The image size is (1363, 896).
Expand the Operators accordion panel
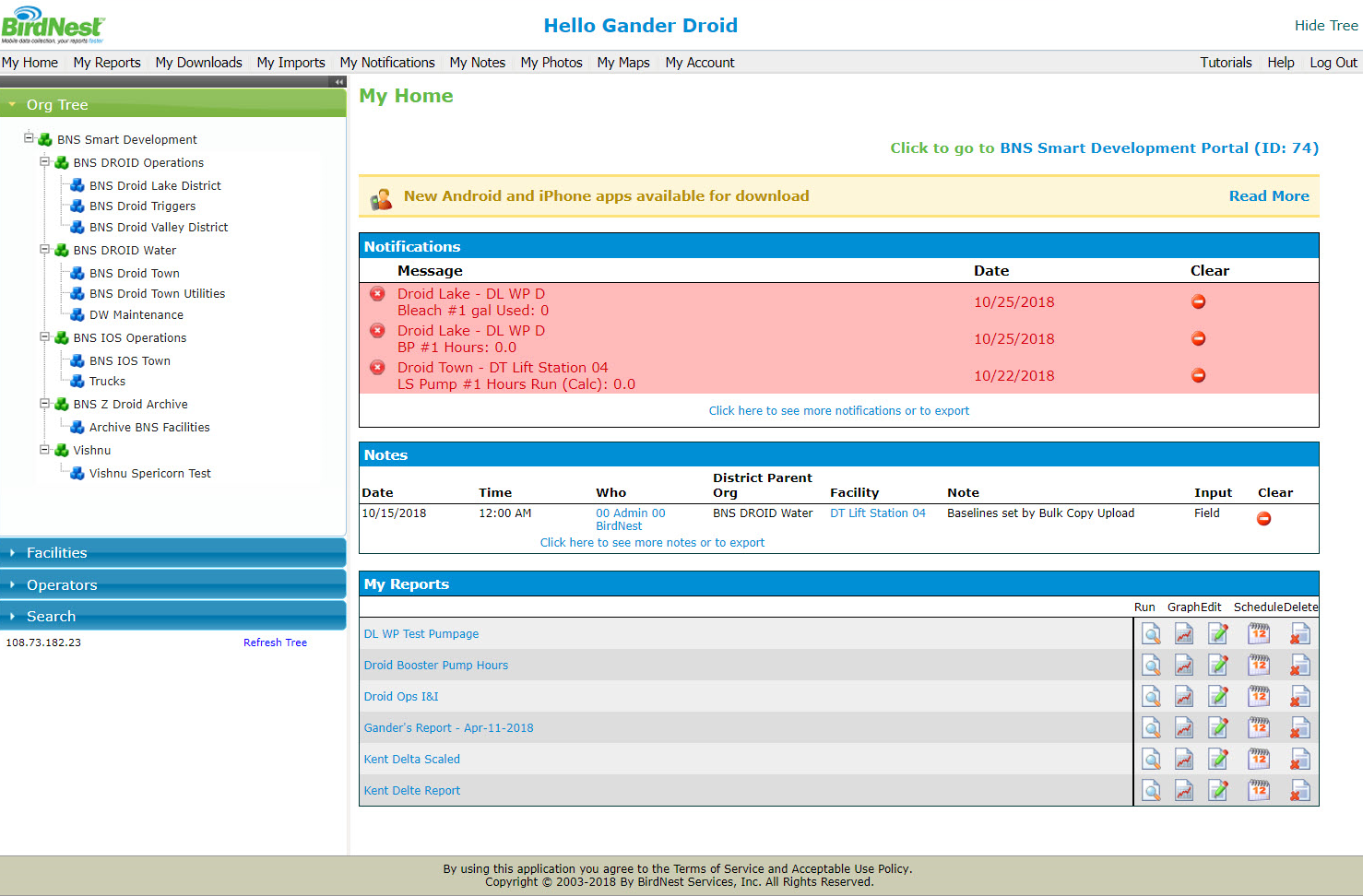[61, 585]
